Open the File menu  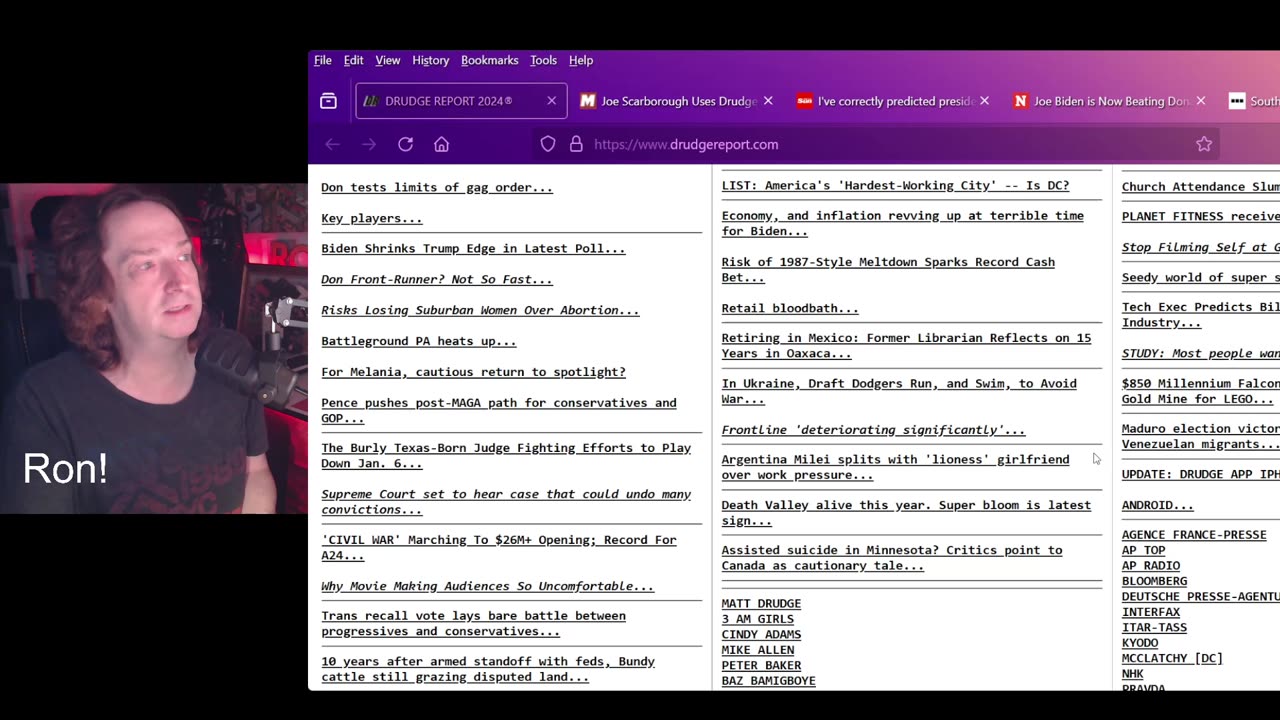pyautogui.click(x=323, y=60)
